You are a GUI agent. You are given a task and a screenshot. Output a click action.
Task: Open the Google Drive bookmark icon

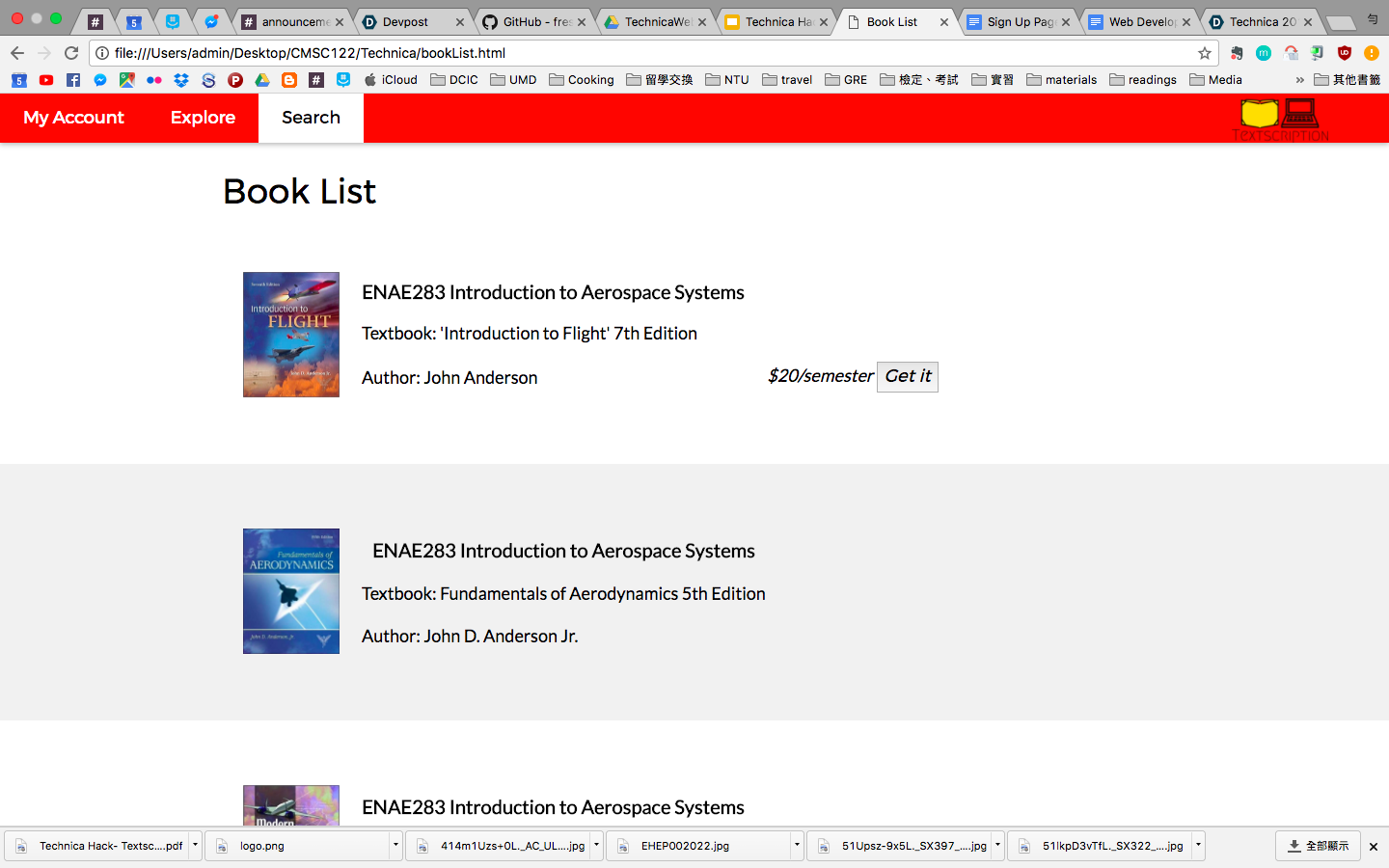coord(262,80)
